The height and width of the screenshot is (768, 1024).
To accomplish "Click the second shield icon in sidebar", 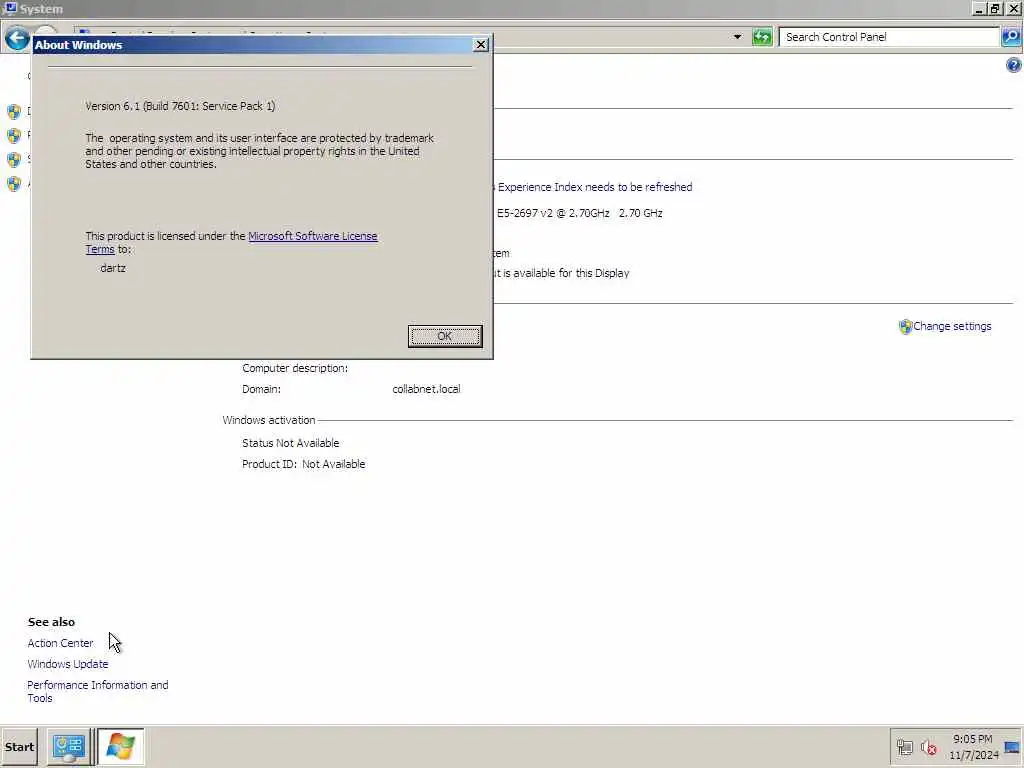I will [x=14, y=136].
